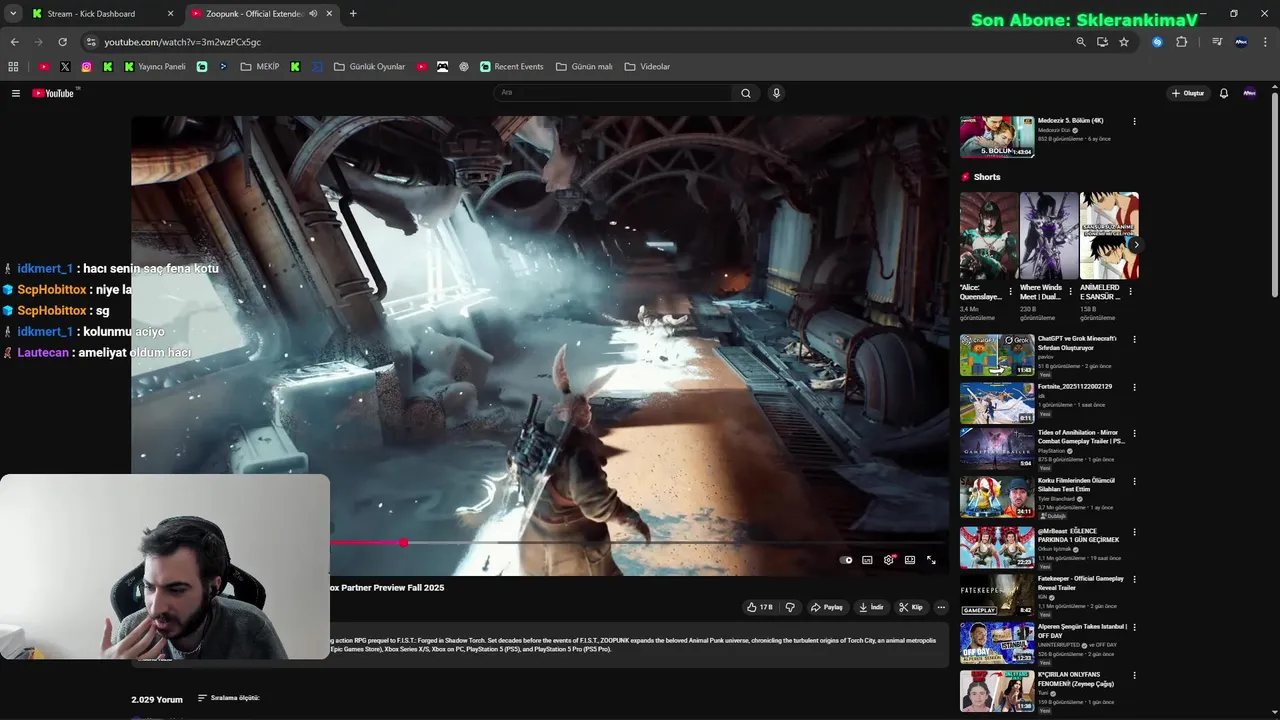Open more actions ellipsis beside Klip
The width and height of the screenshot is (1280, 720).
click(941, 607)
